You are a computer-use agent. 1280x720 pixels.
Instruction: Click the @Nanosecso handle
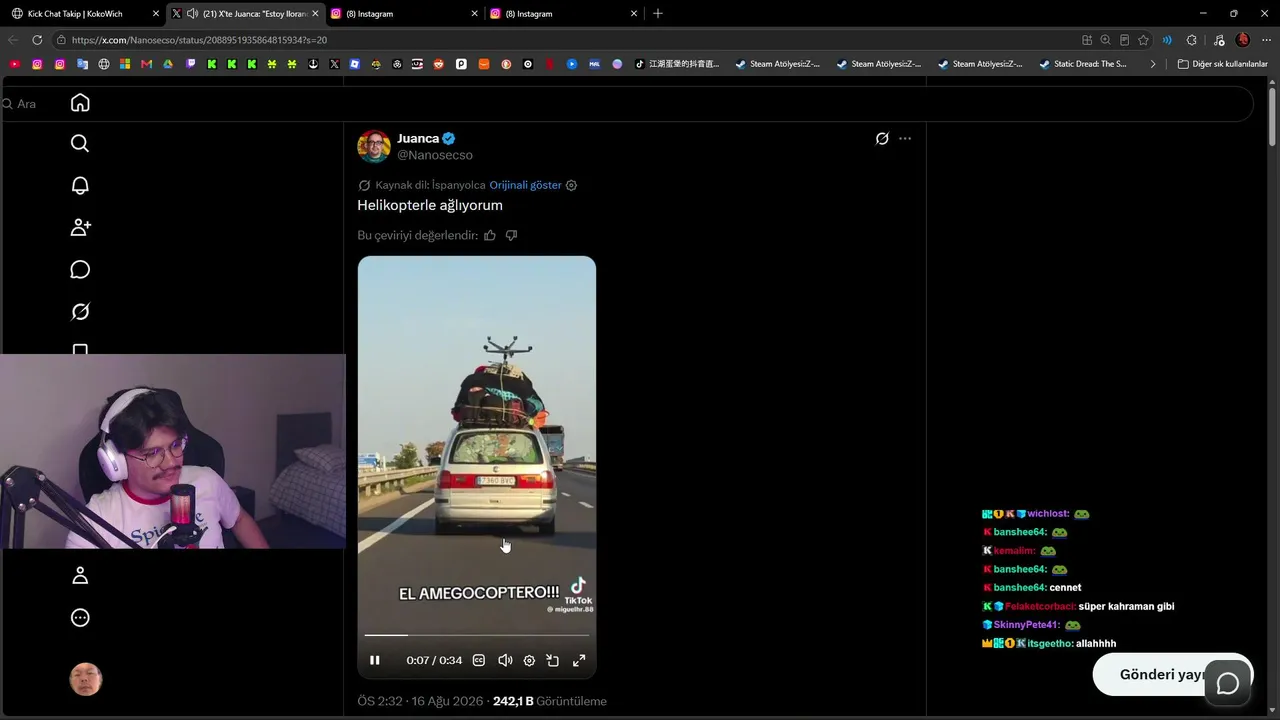[x=435, y=155]
